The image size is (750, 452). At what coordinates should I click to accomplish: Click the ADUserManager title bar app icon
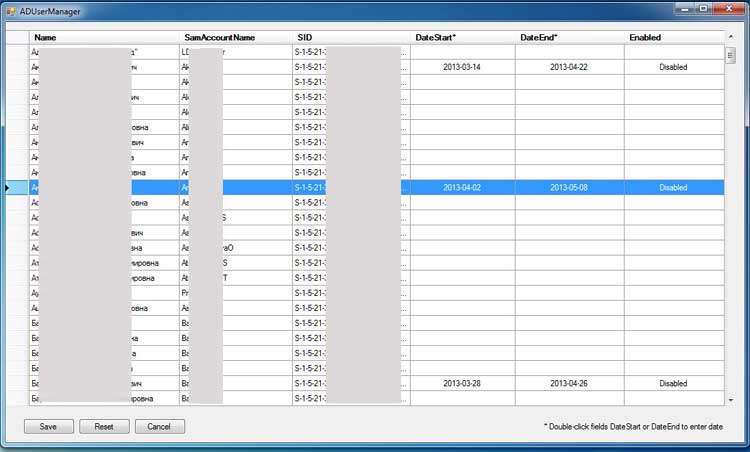pos(11,9)
